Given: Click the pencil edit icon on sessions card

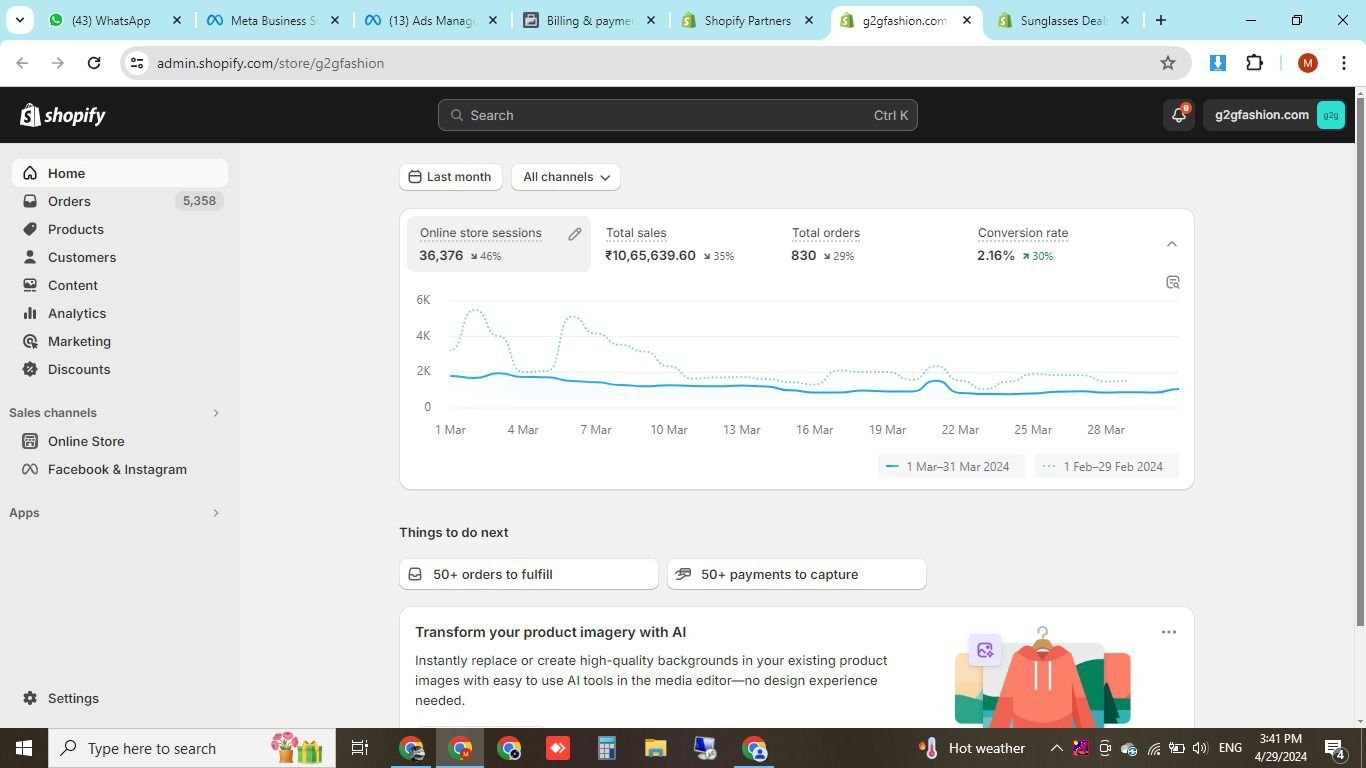Looking at the screenshot, I should click(575, 234).
